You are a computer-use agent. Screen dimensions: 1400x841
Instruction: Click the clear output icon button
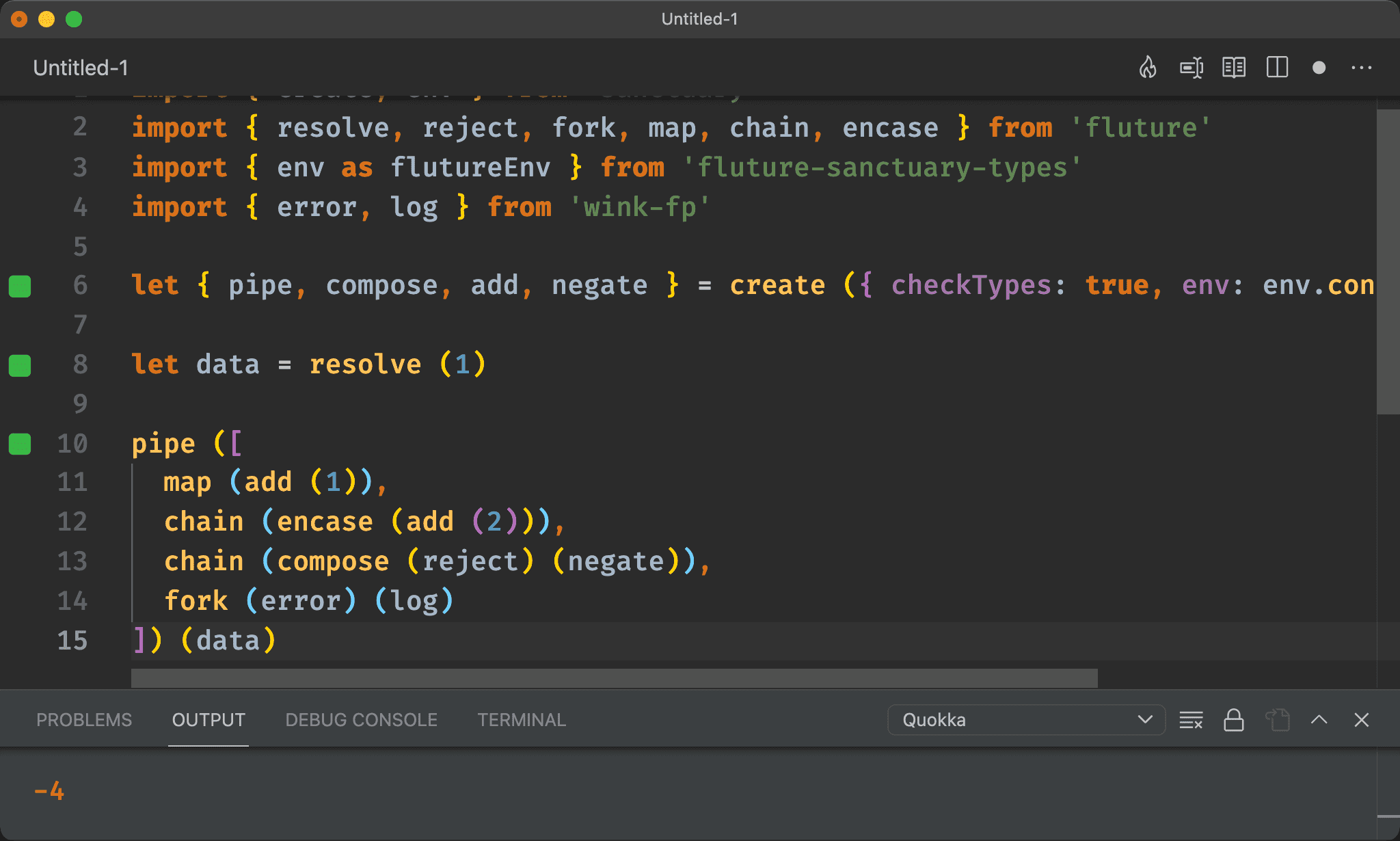[1192, 720]
